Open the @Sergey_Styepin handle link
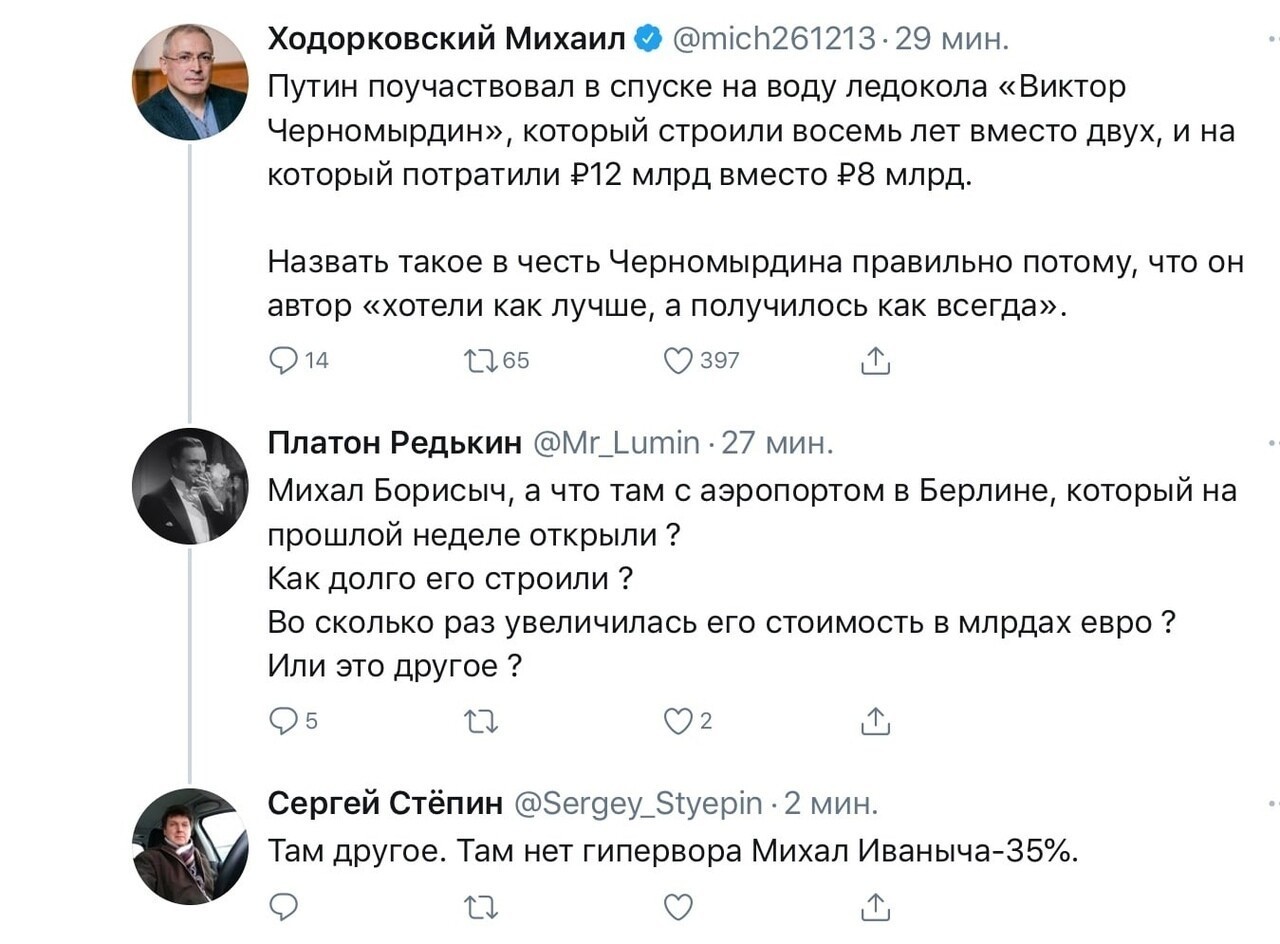Image resolution: width=1280 pixels, height=944 pixels. [x=638, y=803]
